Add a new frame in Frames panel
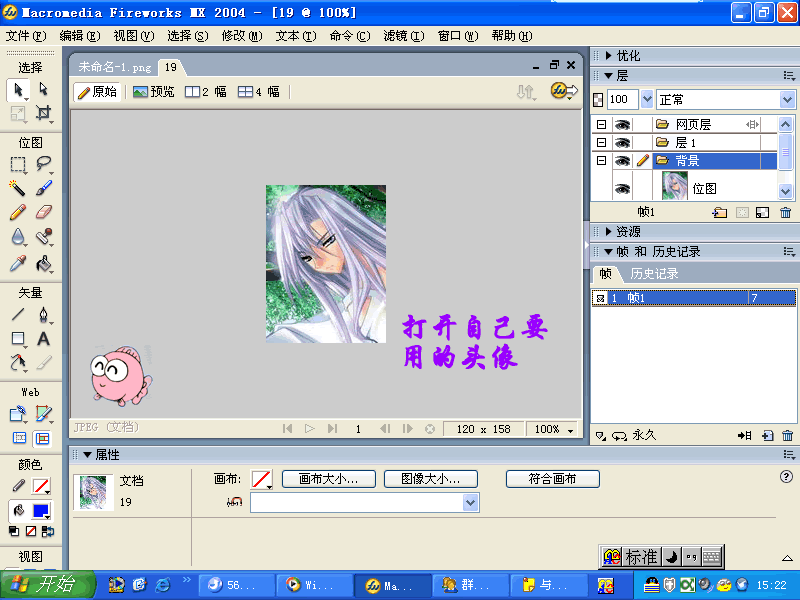 coord(767,436)
